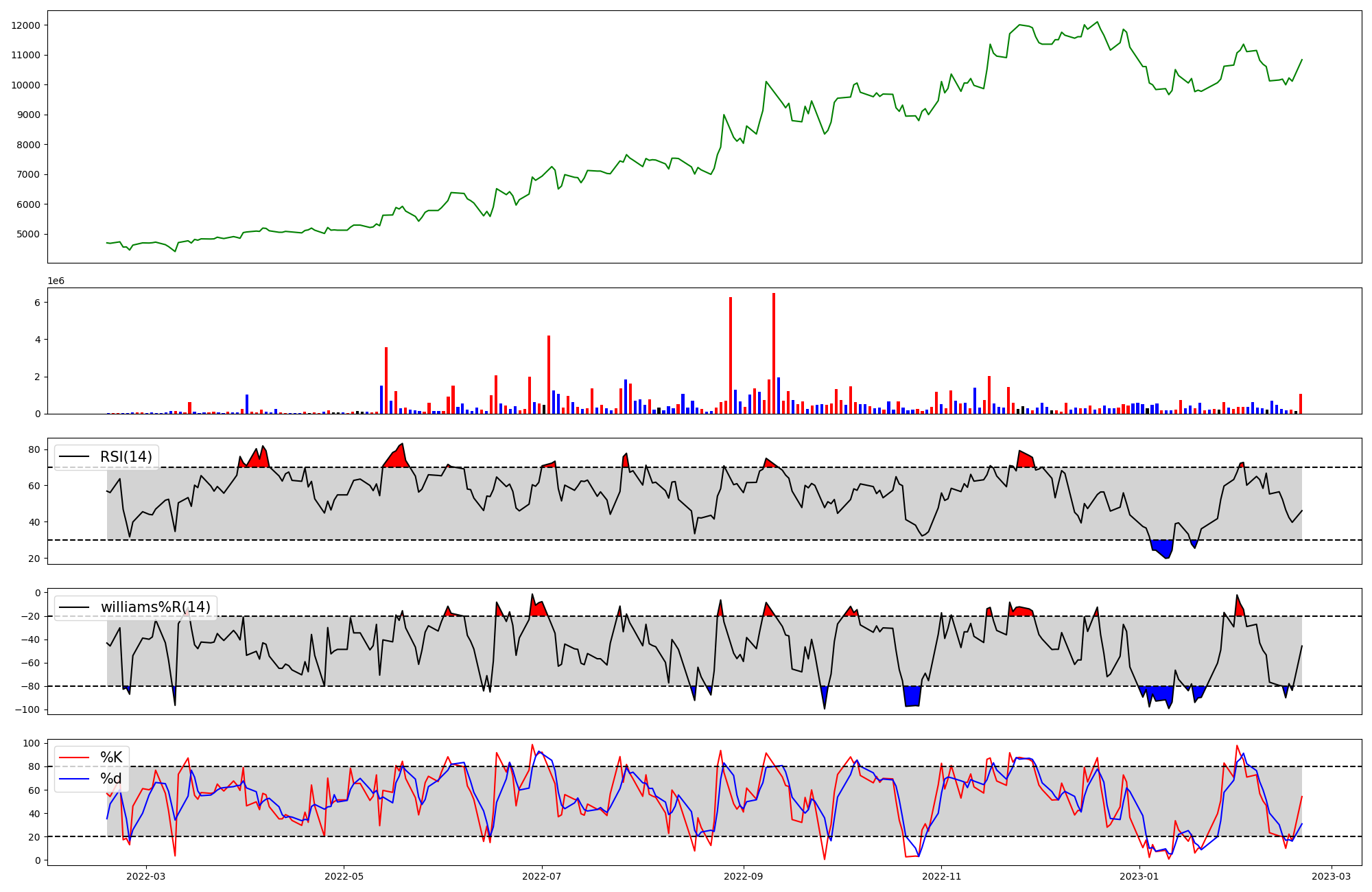Click the williams%R(14) legend label
1372x892 pixels.
pyautogui.click(x=155, y=607)
